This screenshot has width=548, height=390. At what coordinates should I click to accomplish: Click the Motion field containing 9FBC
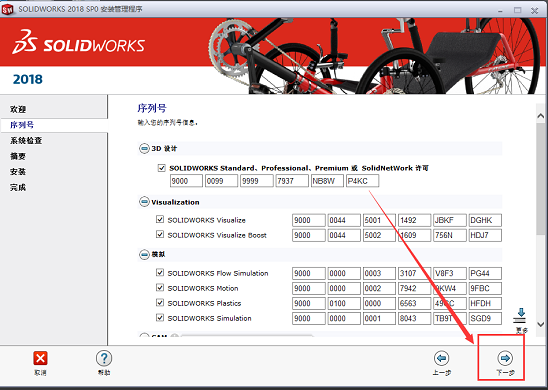point(485,288)
